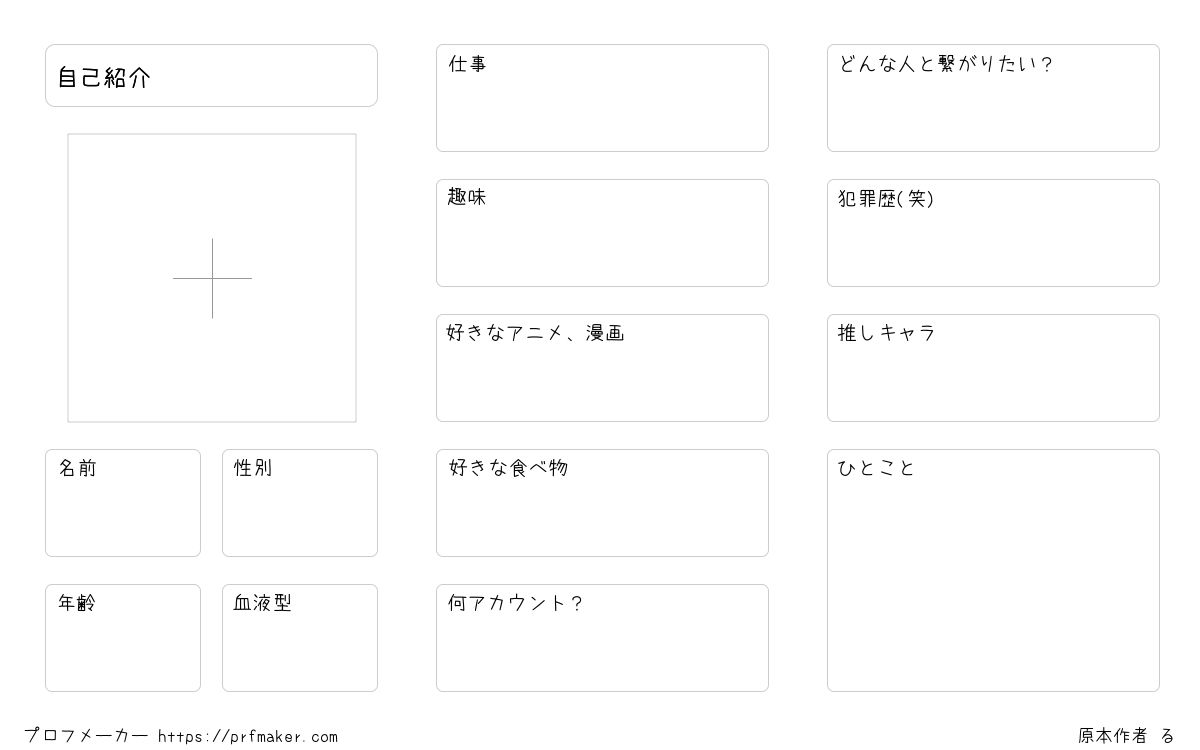Screen dimensions: 1200x750
Task: Click the 仕事 label text
Action: tap(468, 64)
